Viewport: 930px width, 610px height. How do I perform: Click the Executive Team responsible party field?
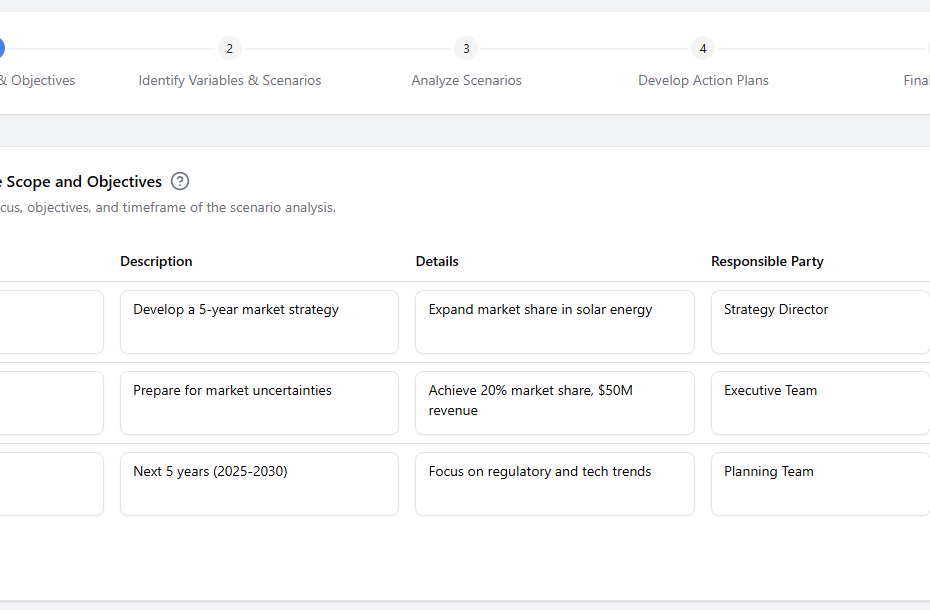(x=820, y=403)
